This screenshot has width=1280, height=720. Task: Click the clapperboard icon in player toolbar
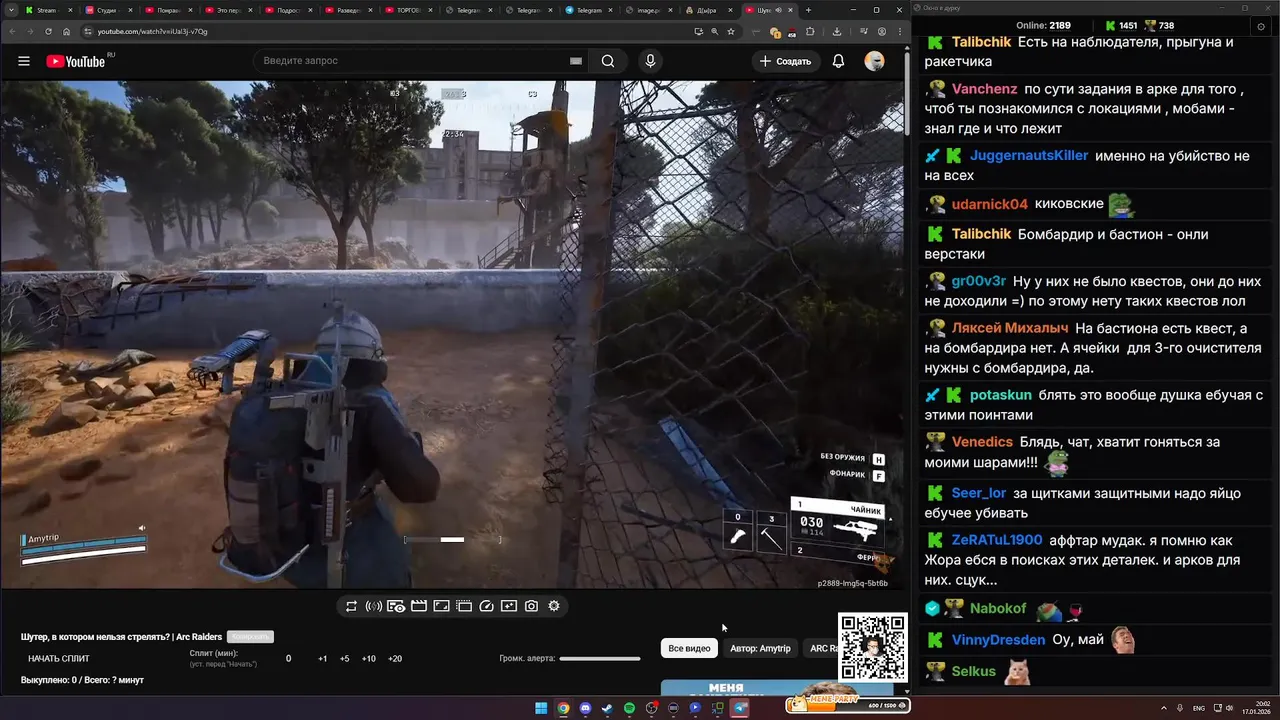coord(419,606)
